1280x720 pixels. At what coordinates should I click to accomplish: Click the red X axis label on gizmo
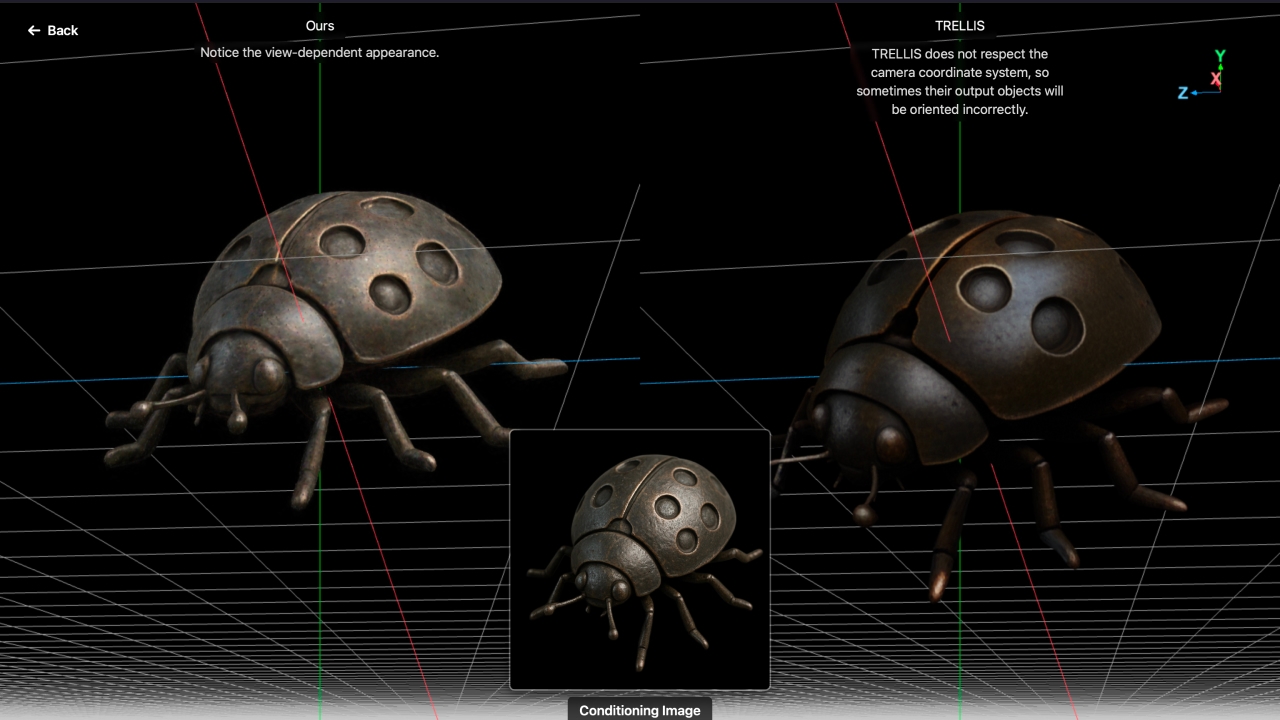[1216, 78]
